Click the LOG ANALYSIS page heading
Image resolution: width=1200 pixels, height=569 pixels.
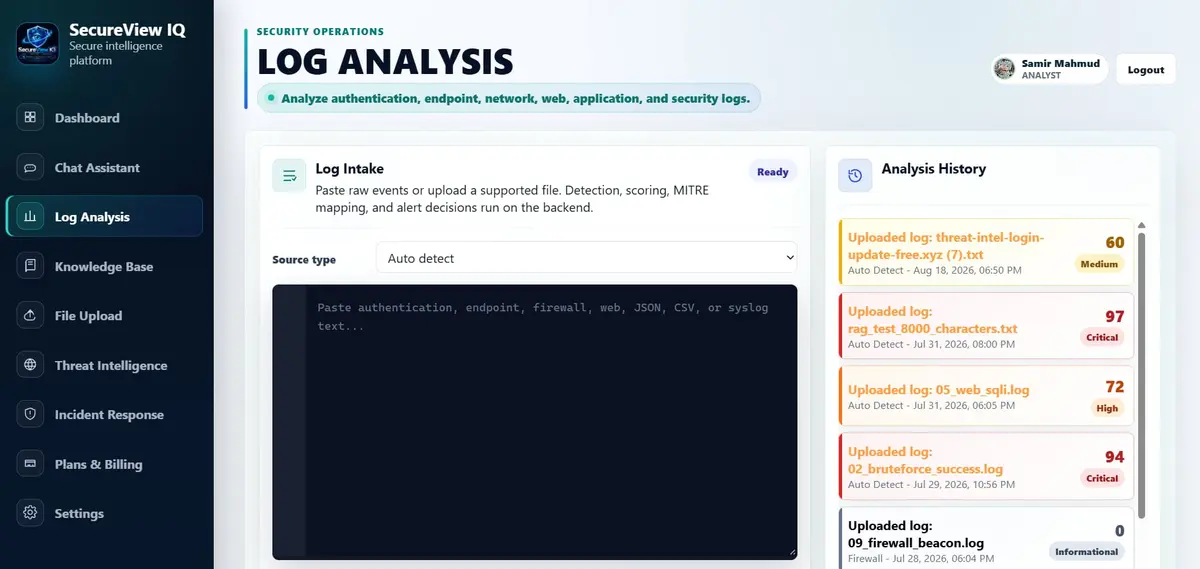click(385, 62)
